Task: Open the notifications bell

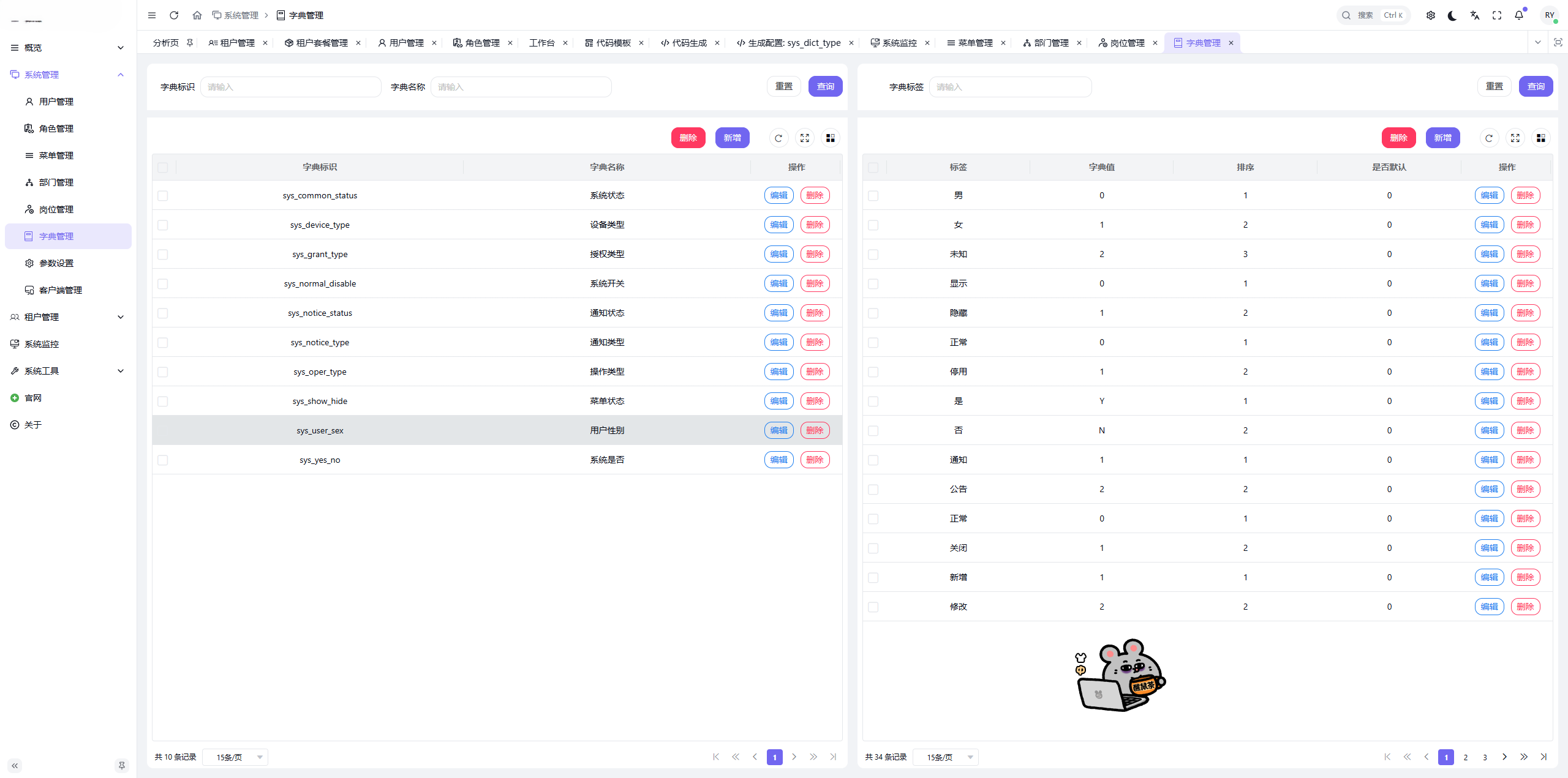Action: coord(1519,15)
